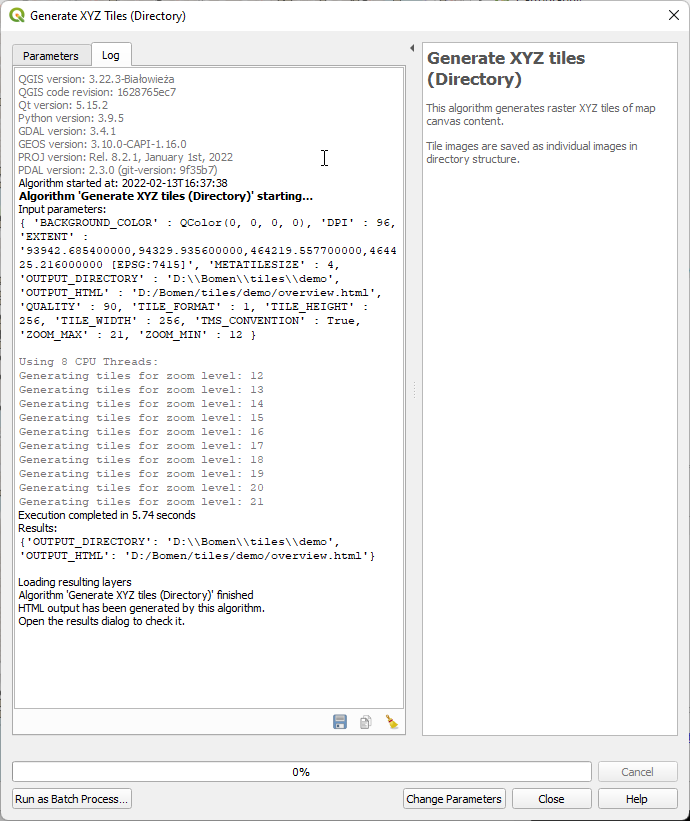Screen dimensions: 690x821
Task: Click 'HTML output has been generated' line
Action: pos(141,608)
